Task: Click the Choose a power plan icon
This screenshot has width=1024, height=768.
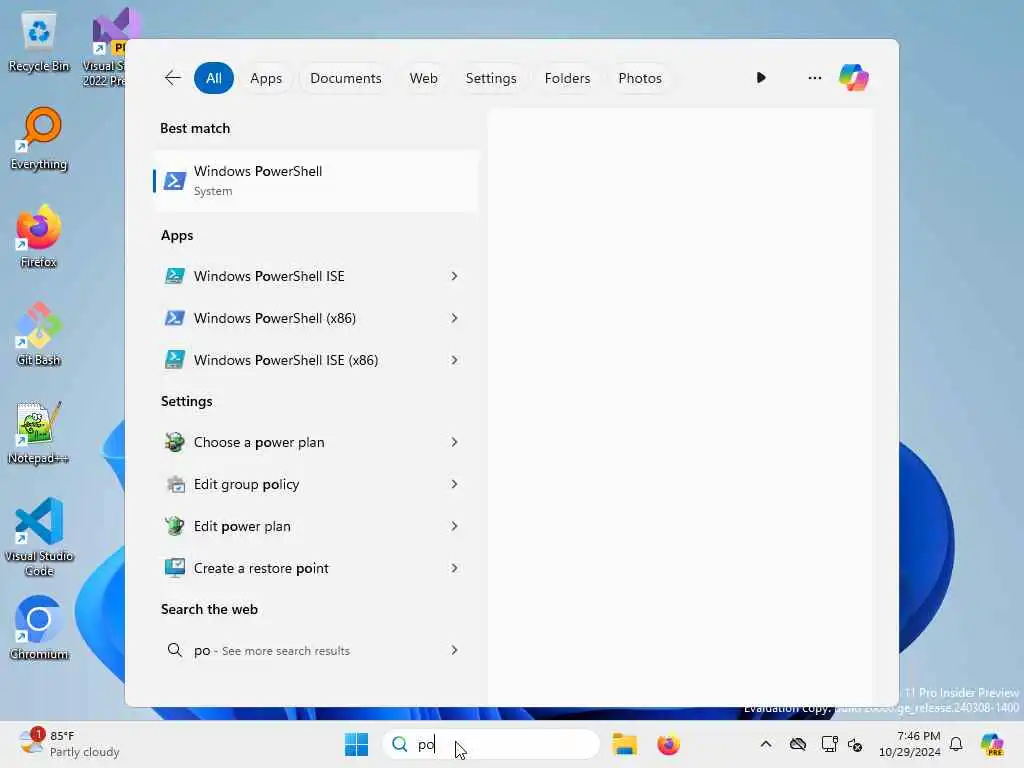Action: pyautogui.click(x=174, y=442)
